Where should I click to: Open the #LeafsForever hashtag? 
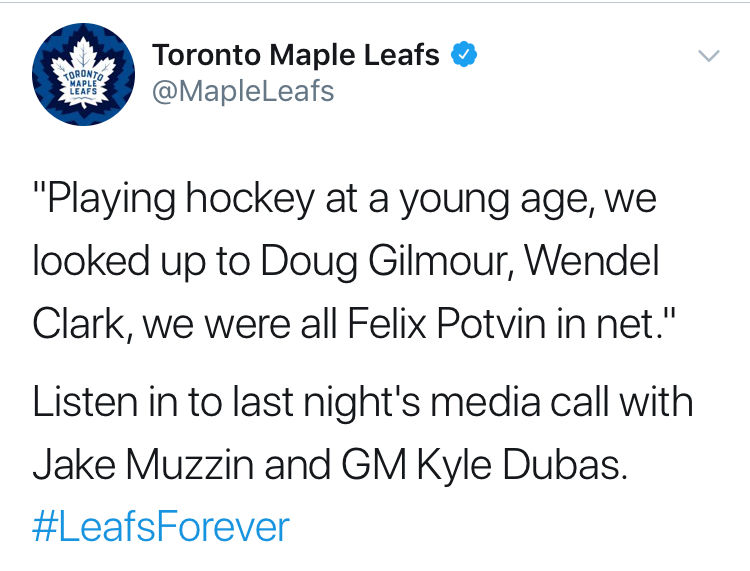(x=160, y=525)
